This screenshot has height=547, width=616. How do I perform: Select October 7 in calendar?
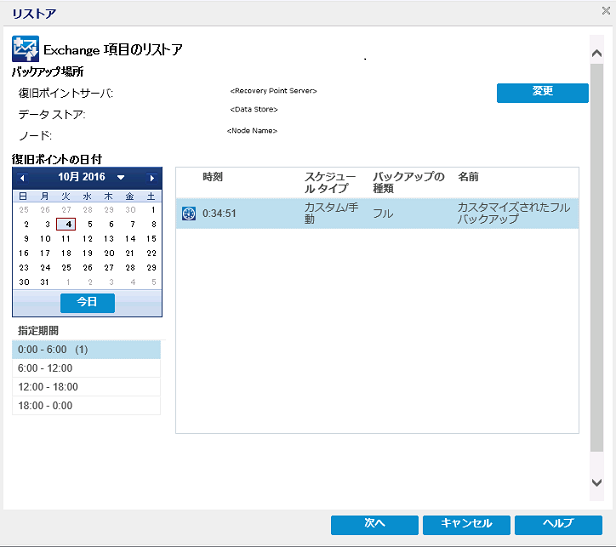click(x=132, y=224)
